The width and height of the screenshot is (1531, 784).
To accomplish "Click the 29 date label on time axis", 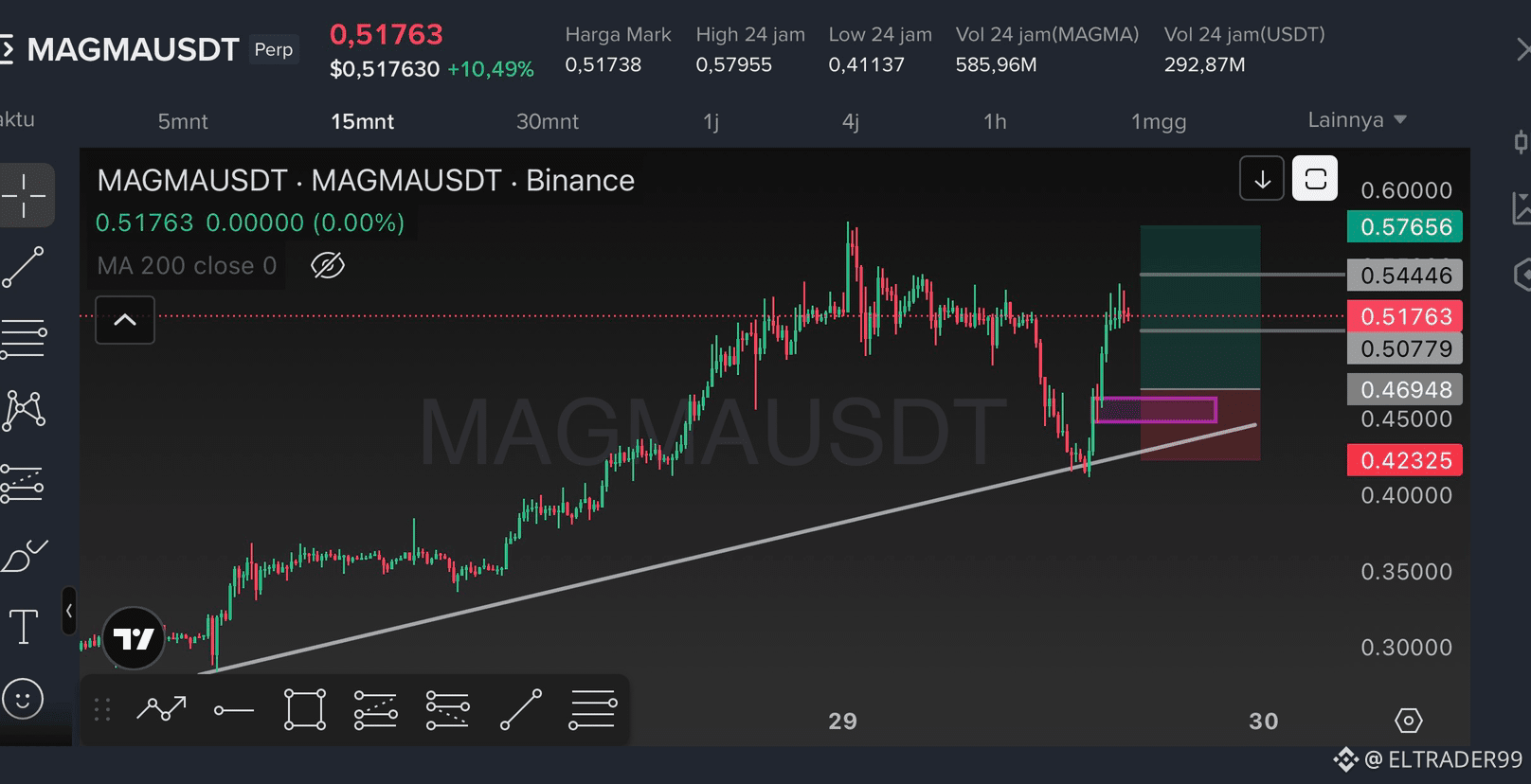I will pyautogui.click(x=842, y=722).
